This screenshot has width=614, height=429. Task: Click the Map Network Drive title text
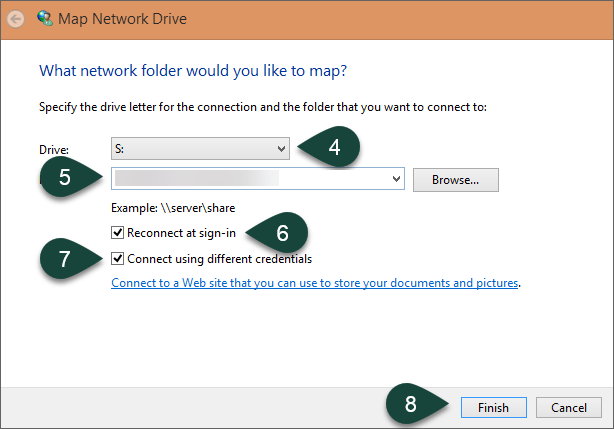[x=121, y=19]
